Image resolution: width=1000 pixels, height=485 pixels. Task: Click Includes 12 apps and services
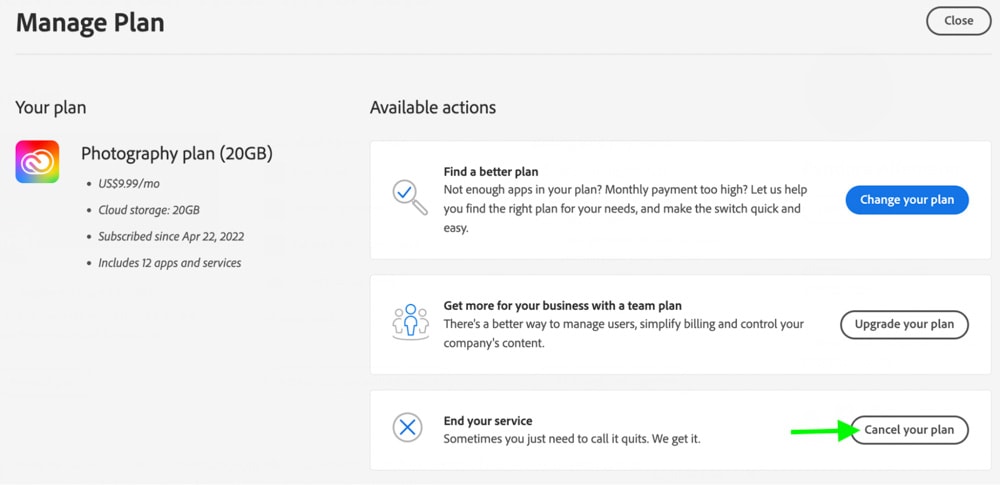(170, 263)
